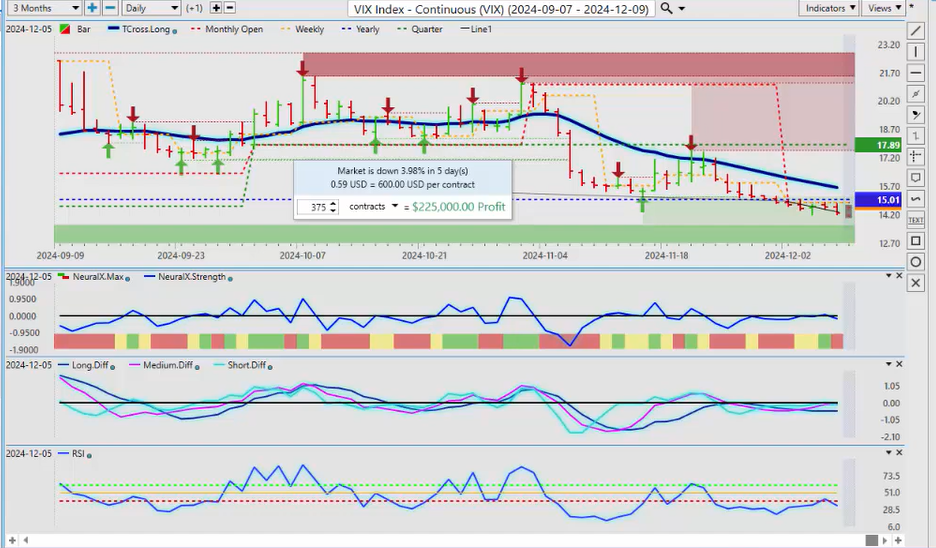The height and width of the screenshot is (548, 936).
Task: Select the horizontal line drawing tool
Action: (x=917, y=73)
